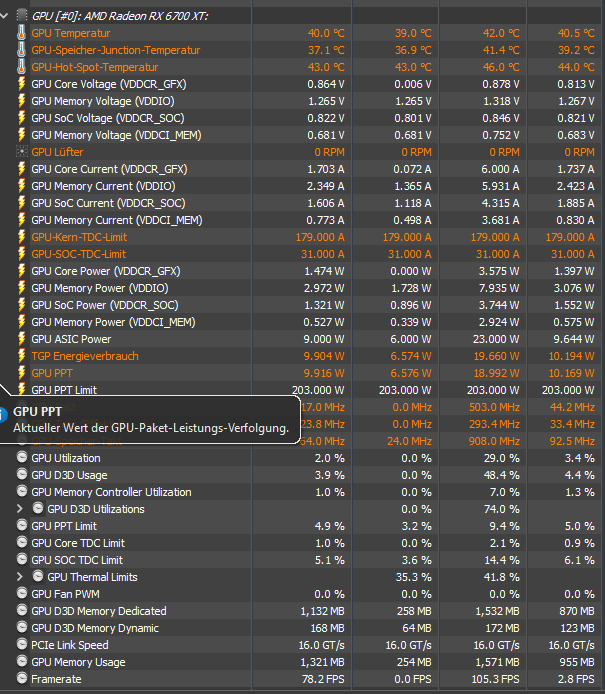Click gauge icon beside GPU D3D Usage
605x694 pixels.
[22, 474]
